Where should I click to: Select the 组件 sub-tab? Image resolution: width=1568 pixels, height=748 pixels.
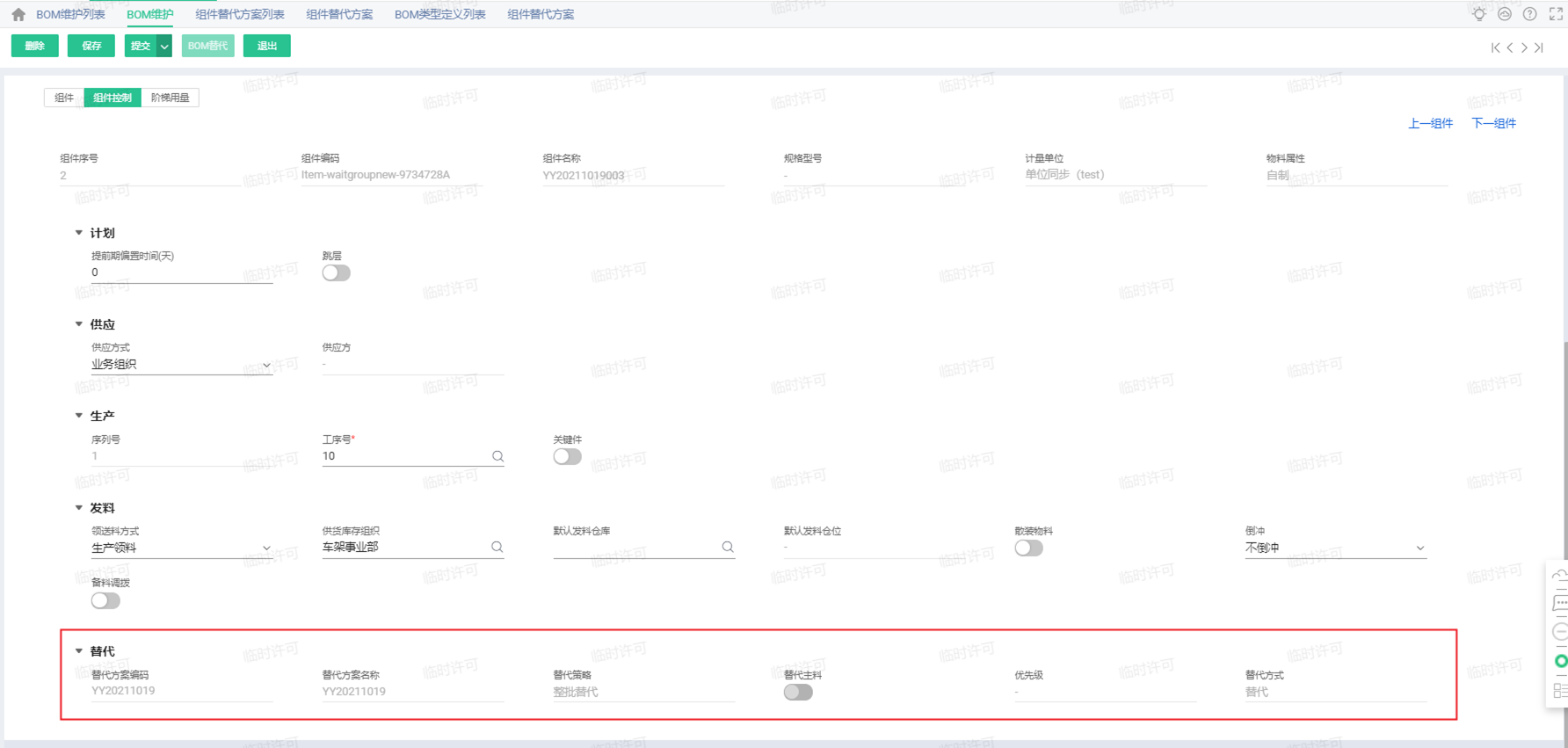[64, 98]
